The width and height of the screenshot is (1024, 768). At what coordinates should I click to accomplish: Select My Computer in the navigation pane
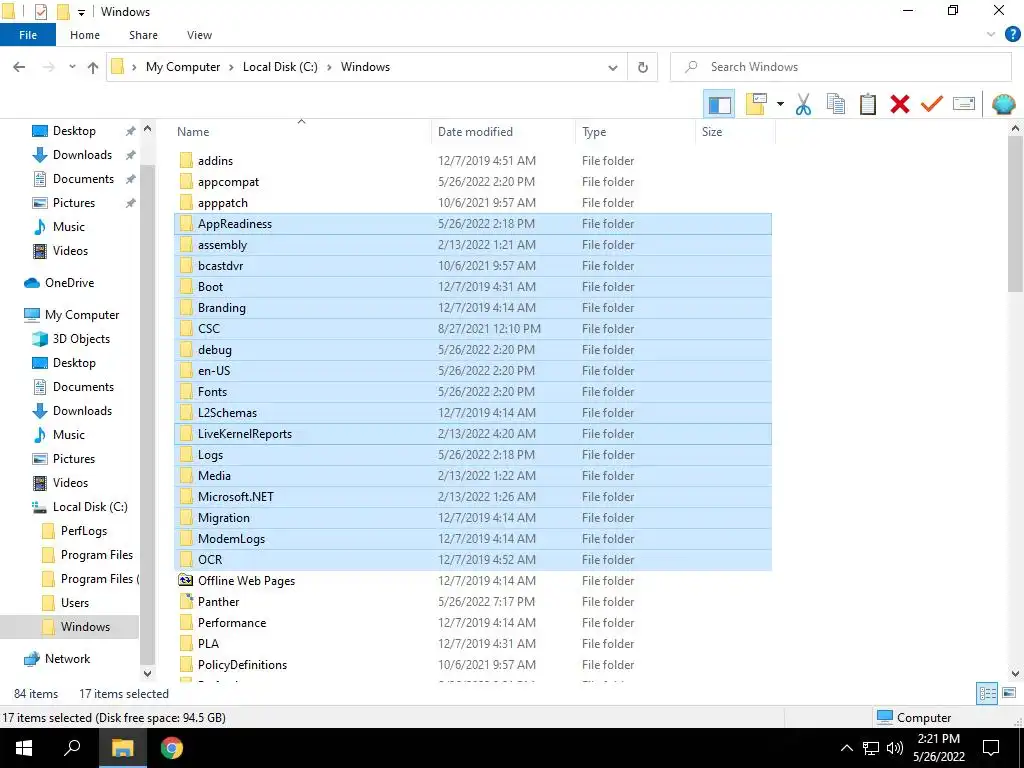82,315
